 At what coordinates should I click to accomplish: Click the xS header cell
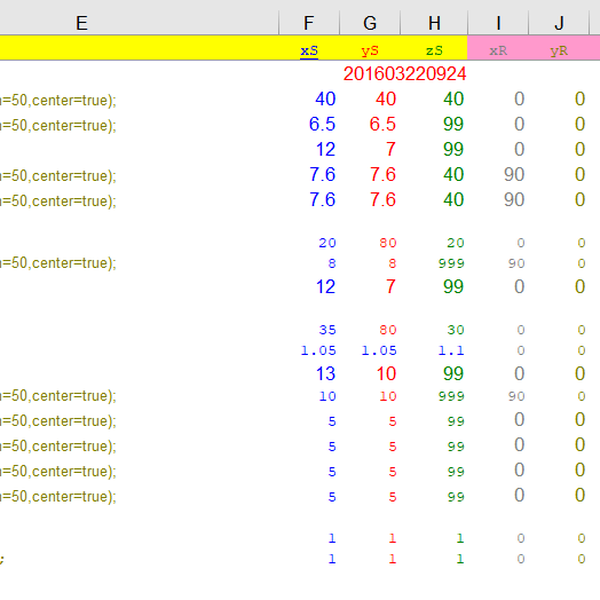coord(309,49)
